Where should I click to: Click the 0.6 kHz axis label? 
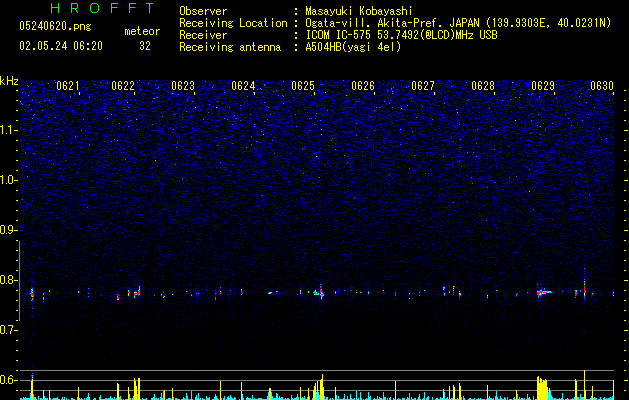tap(9, 380)
